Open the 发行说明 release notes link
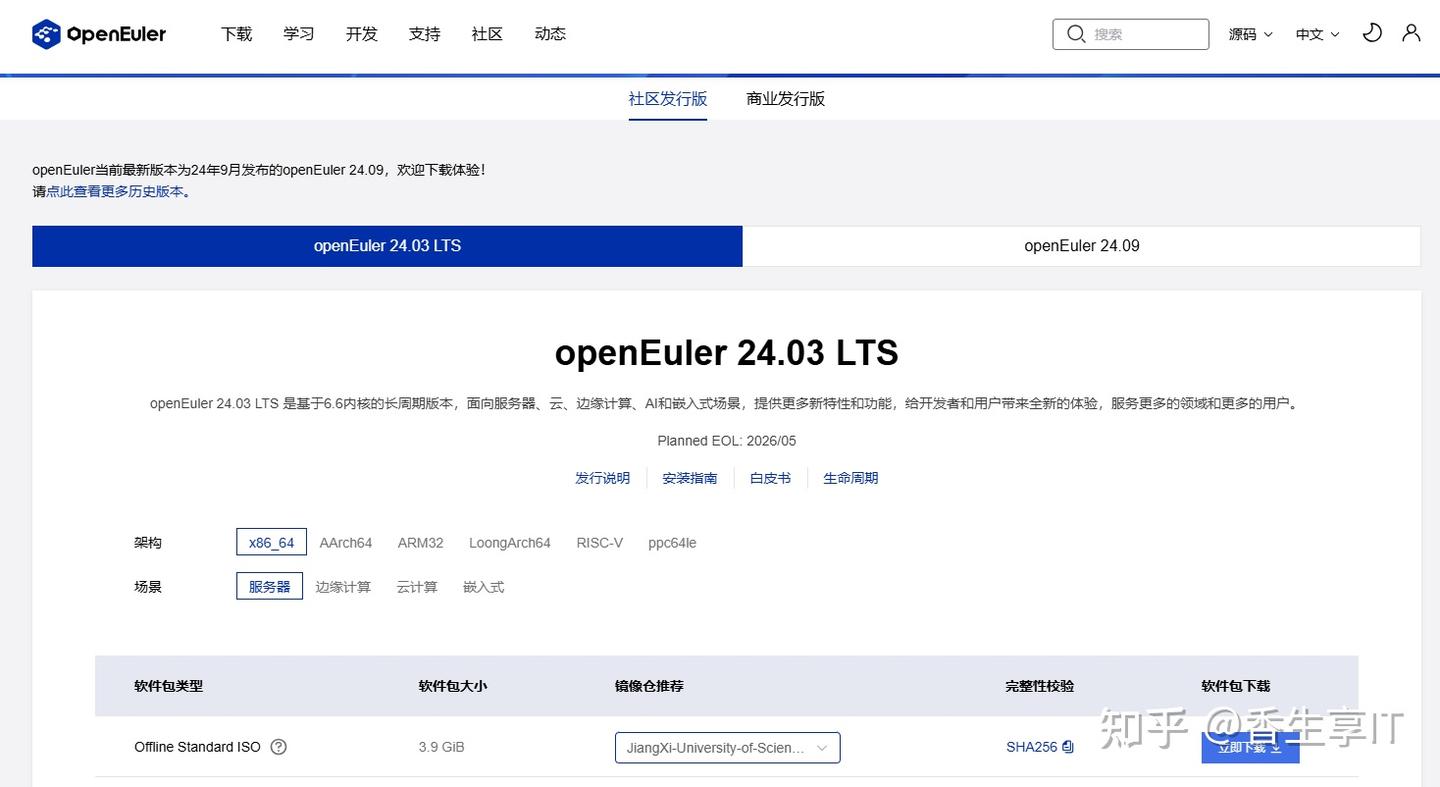Viewport: 1440px width, 787px height. click(x=602, y=478)
